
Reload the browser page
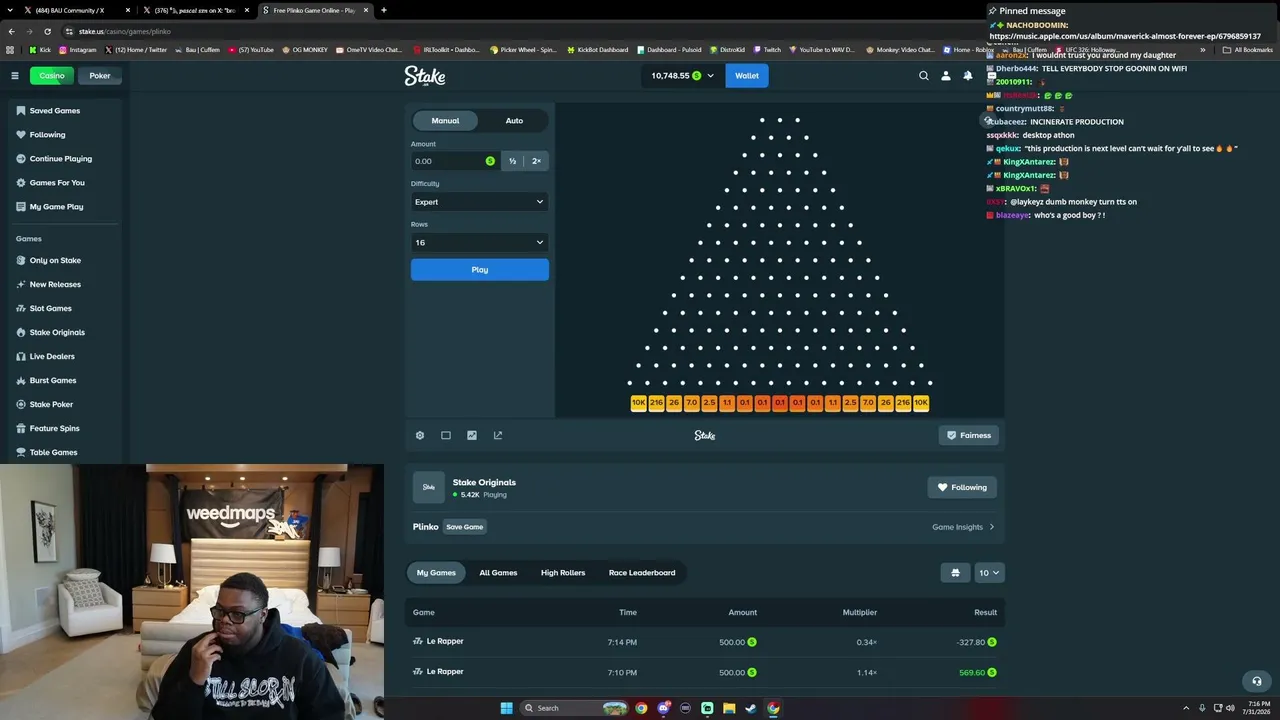click(47, 31)
